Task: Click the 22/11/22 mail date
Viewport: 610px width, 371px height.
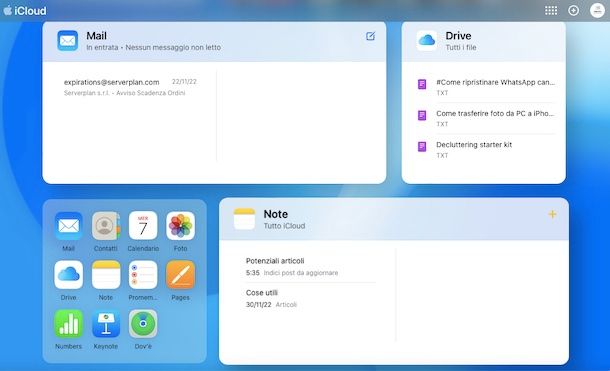Action: pyautogui.click(x=184, y=82)
